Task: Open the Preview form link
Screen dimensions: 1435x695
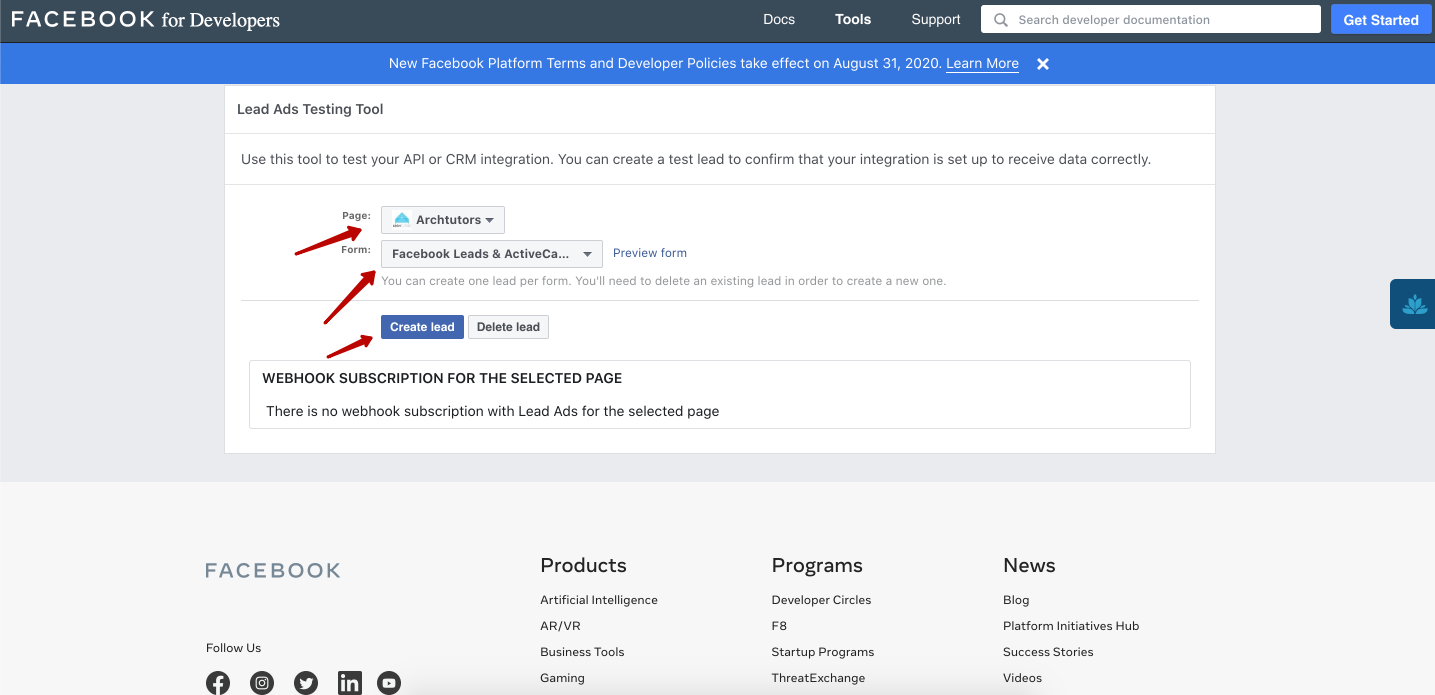Action: 650,253
